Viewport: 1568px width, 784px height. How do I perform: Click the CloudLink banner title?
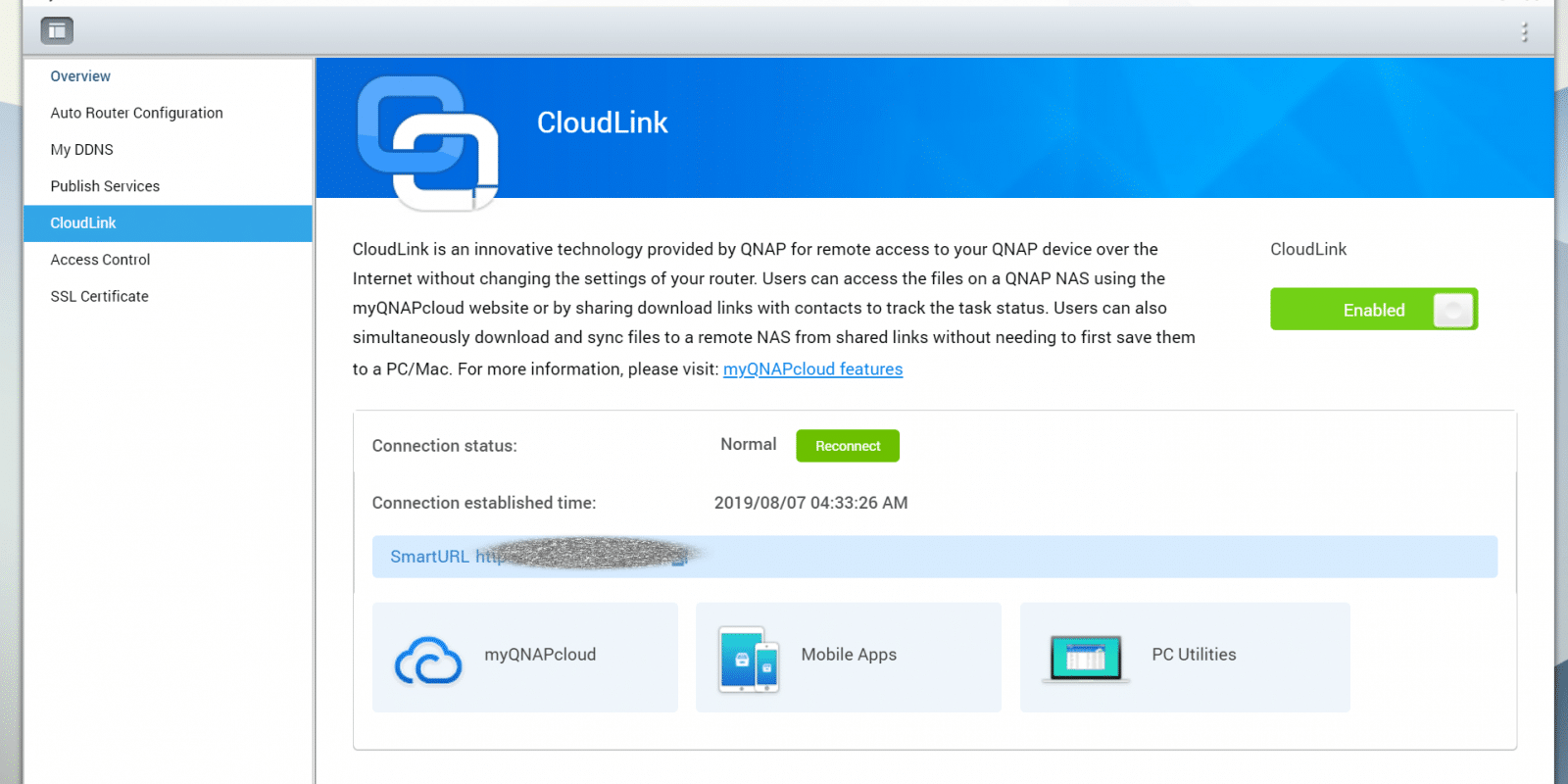click(603, 122)
